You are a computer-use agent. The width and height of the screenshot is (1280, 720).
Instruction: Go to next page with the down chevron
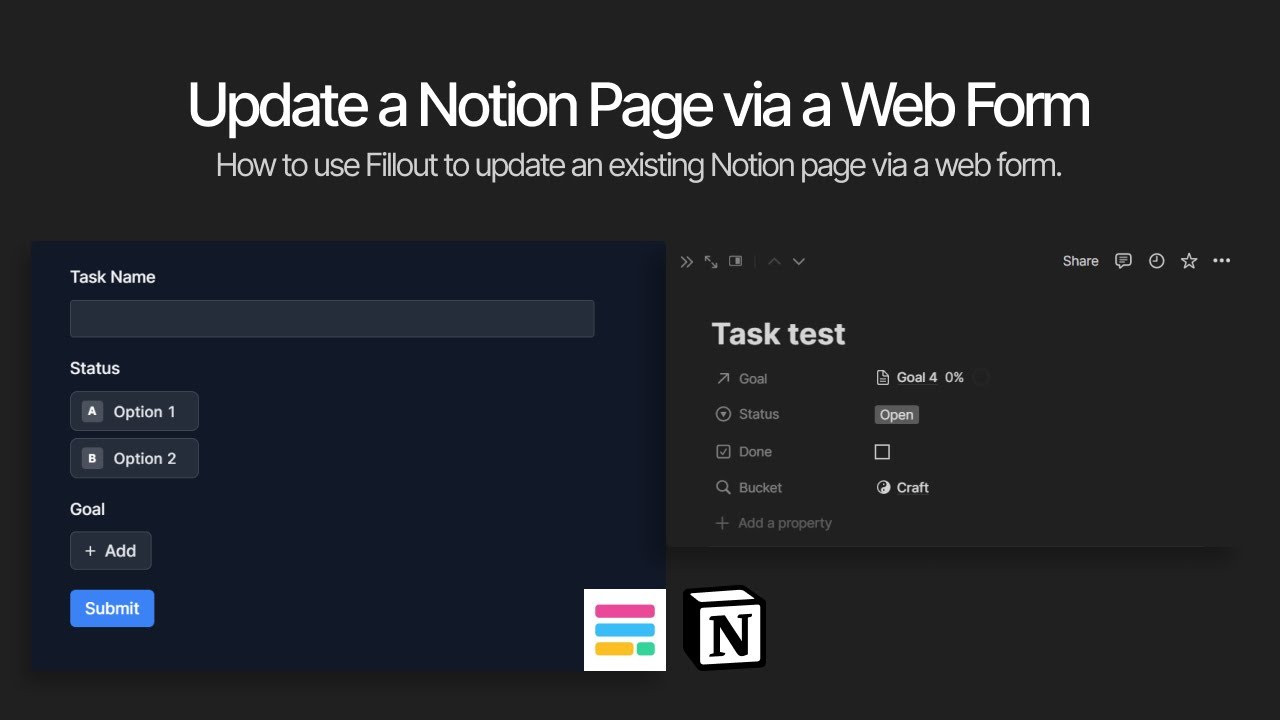pos(798,262)
